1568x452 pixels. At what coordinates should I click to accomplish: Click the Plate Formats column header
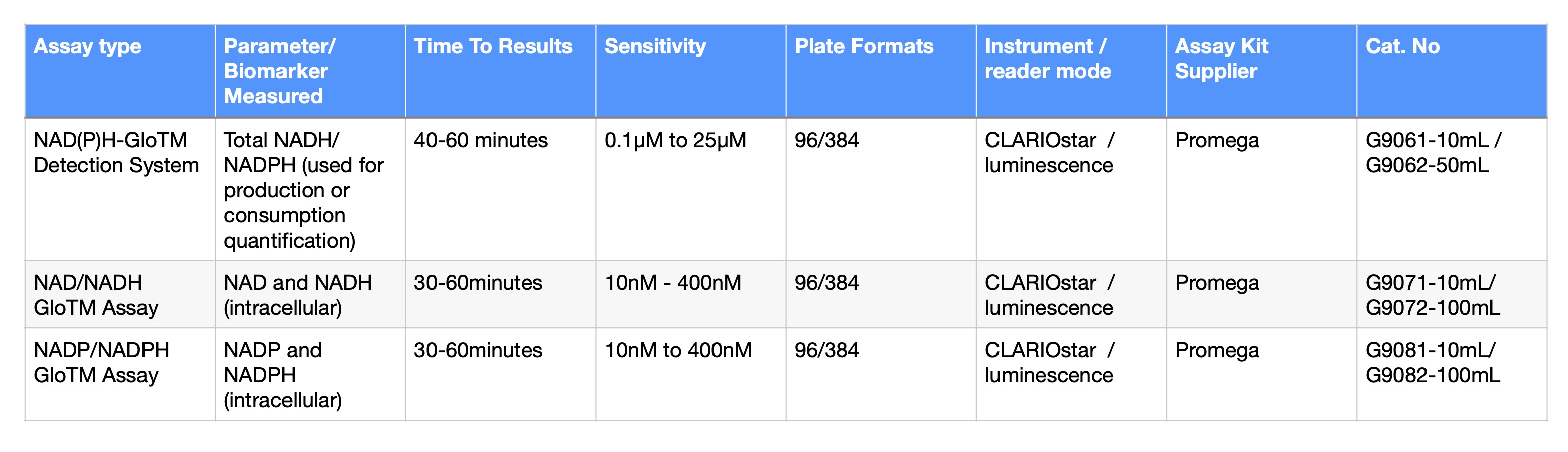click(x=864, y=46)
